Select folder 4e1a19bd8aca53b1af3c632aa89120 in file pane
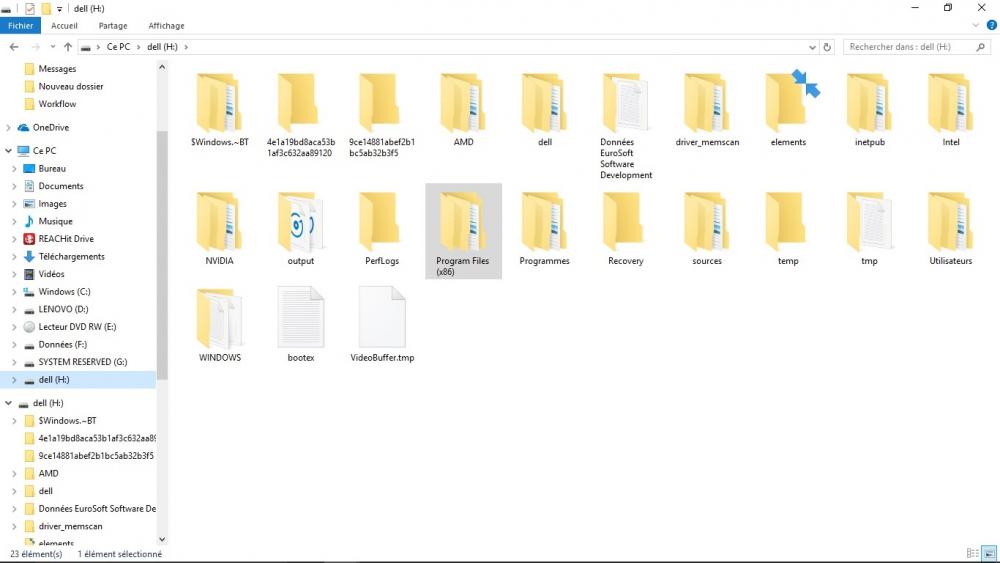Viewport: 1000px width, 563px height. point(300,102)
